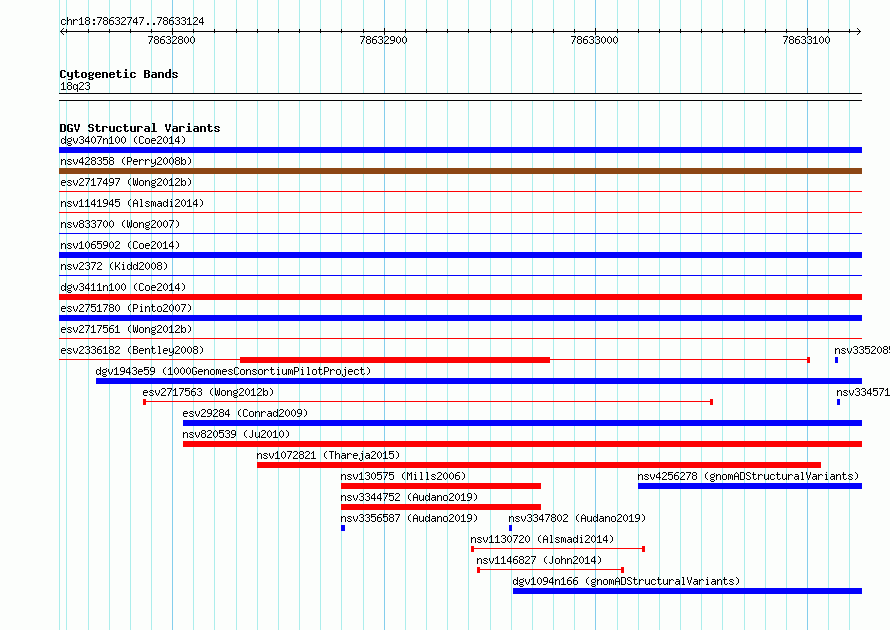Click the red nsv1072821 variant bar
890x630 pixels.
click(539, 465)
